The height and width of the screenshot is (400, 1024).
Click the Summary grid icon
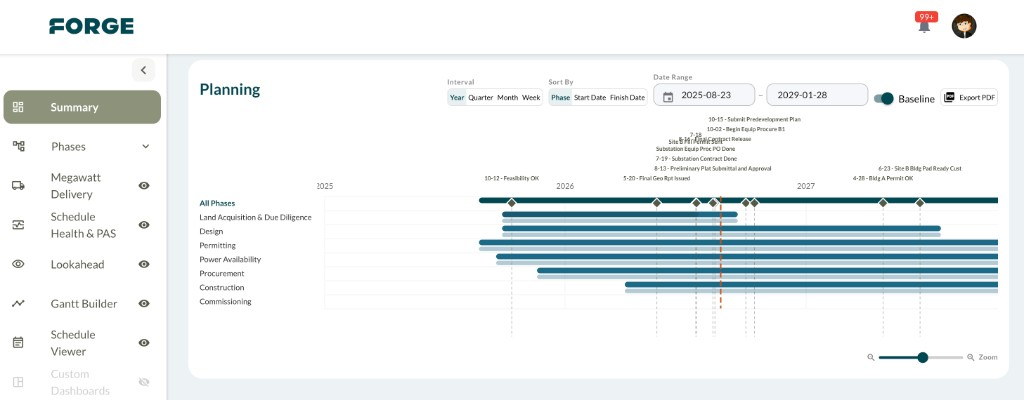pos(18,107)
